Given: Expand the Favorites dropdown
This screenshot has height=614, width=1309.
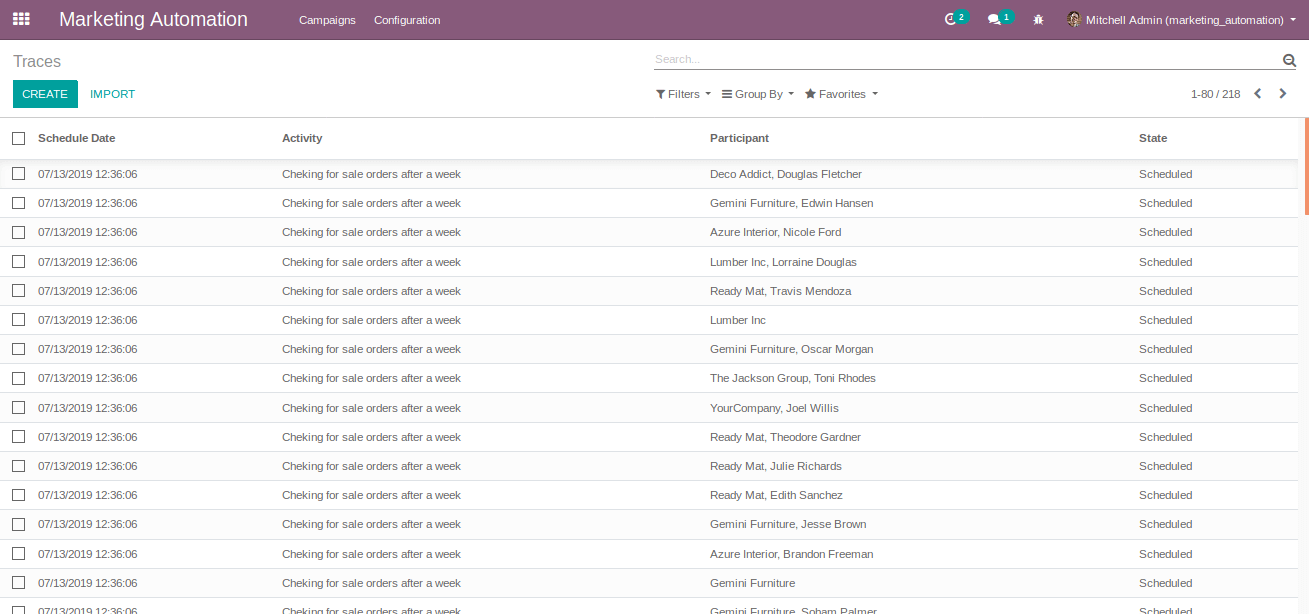Looking at the screenshot, I should [841, 94].
